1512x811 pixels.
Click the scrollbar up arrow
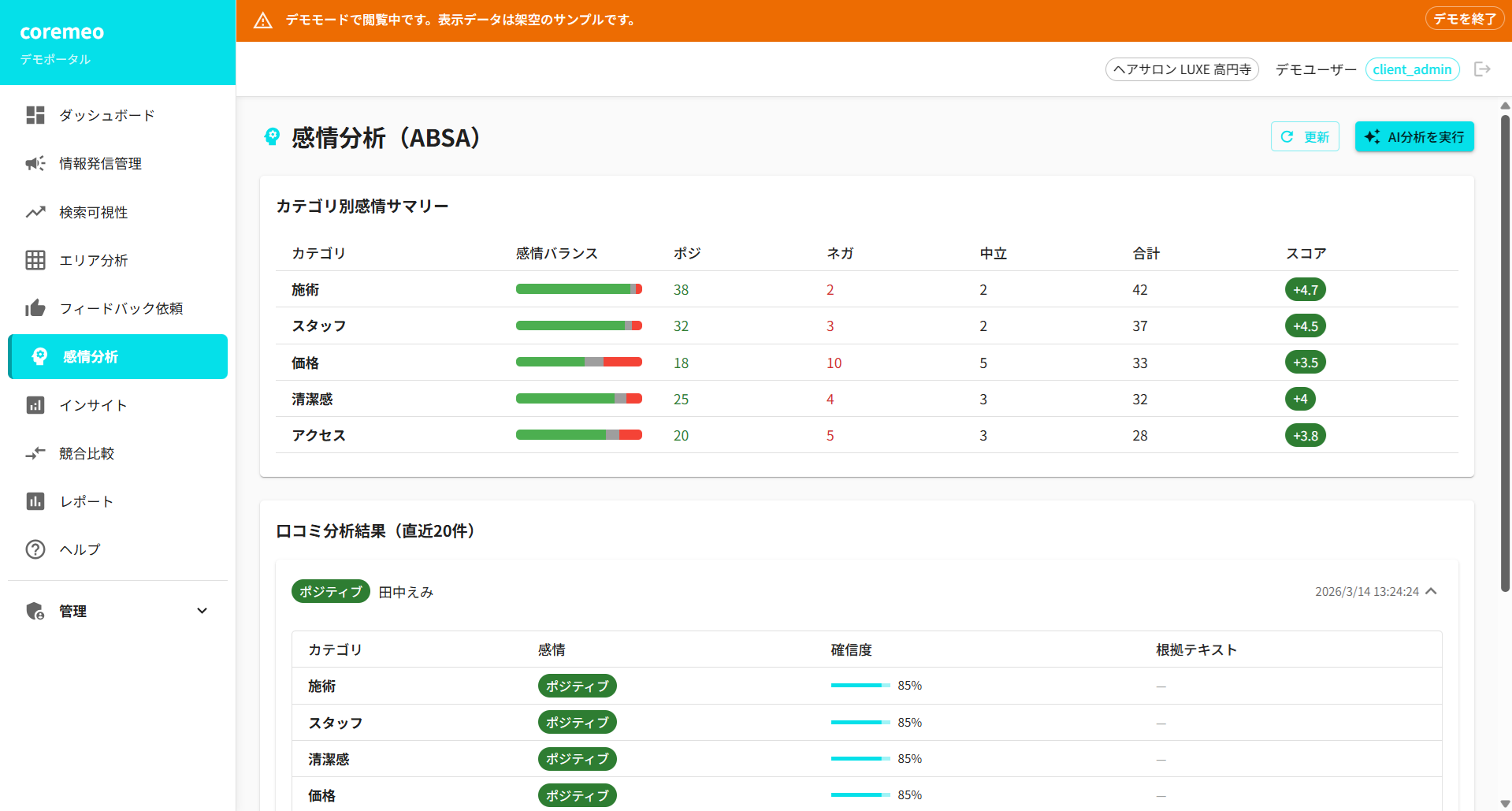[1505, 106]
